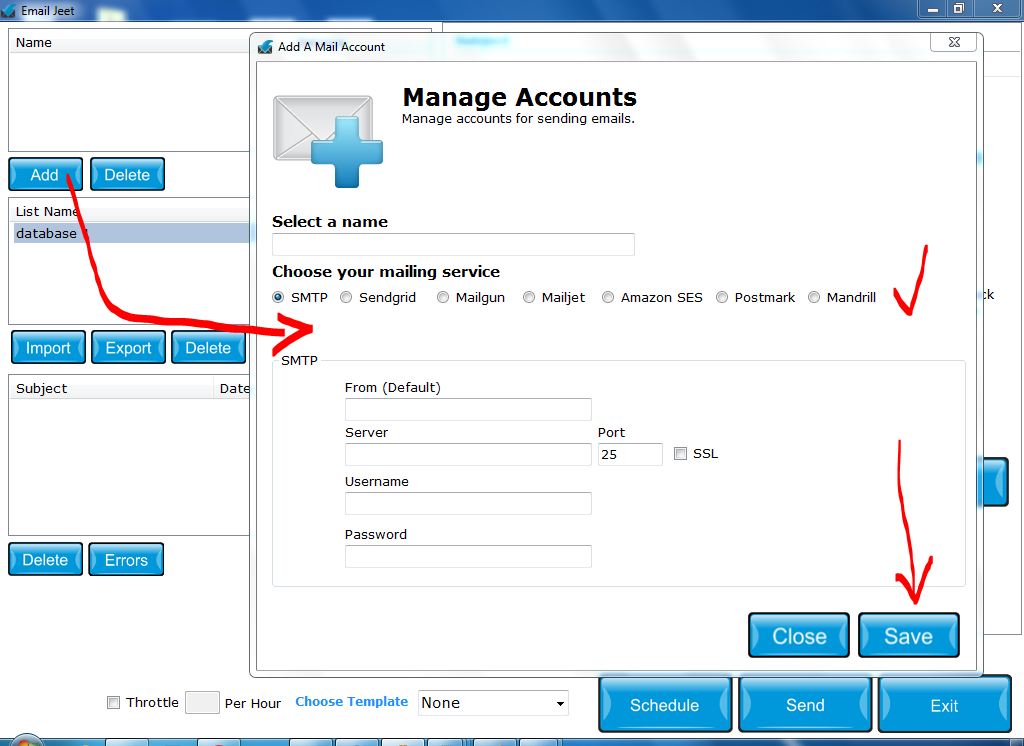The image size is (1024, 746).
Task: Select the database row in List Name
Action: pyautogui.click(x=131, y=233)
